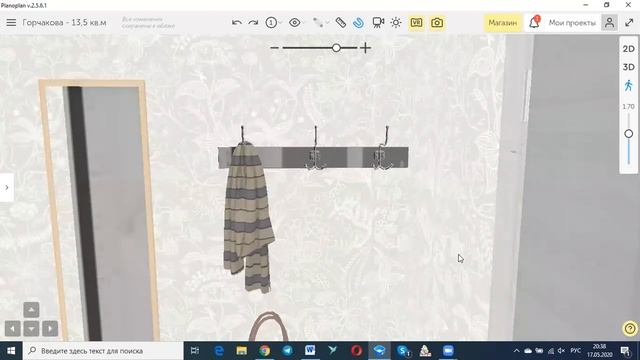Open the video camera tour tool
This screenshot has width=640, height=360.
pyautogui.click(x=378, y=23)
